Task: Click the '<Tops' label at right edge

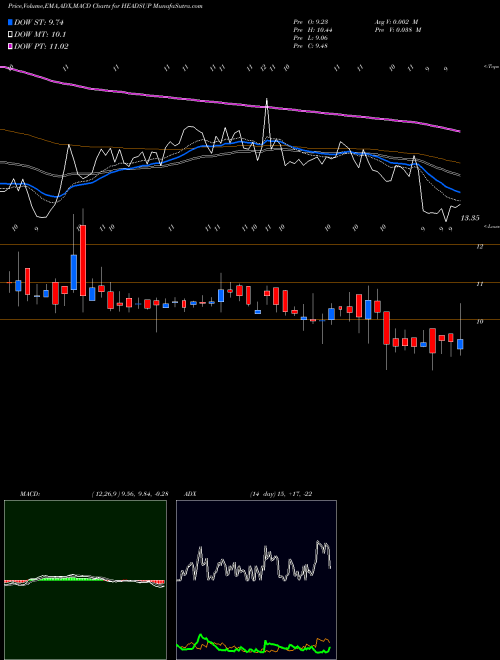Action: [491, 67]
